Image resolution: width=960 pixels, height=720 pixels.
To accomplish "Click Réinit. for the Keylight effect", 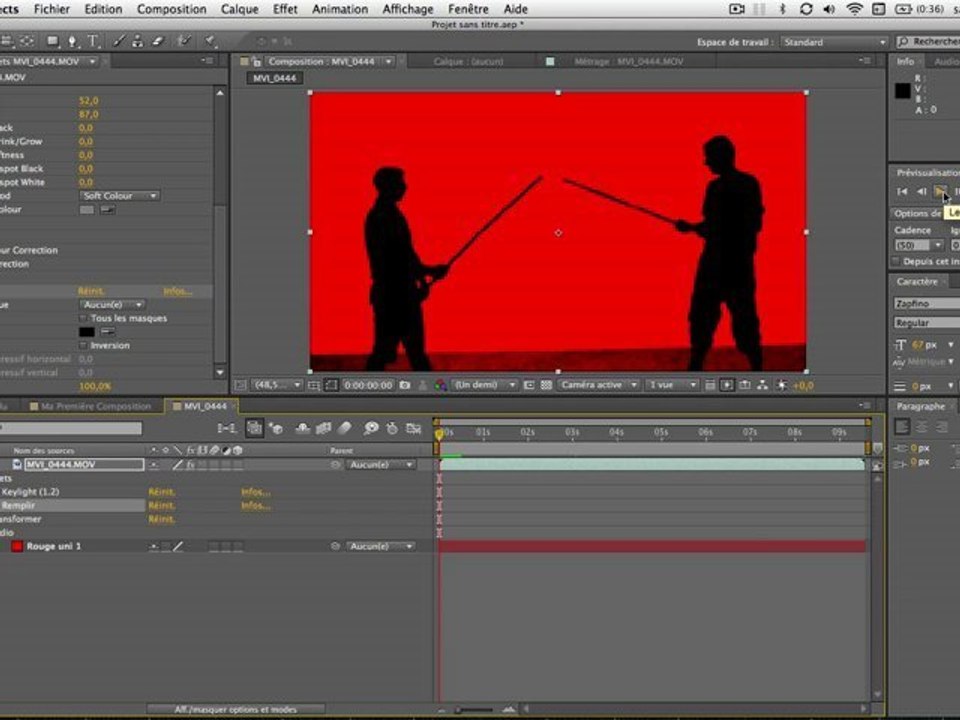I will (162, 492).
